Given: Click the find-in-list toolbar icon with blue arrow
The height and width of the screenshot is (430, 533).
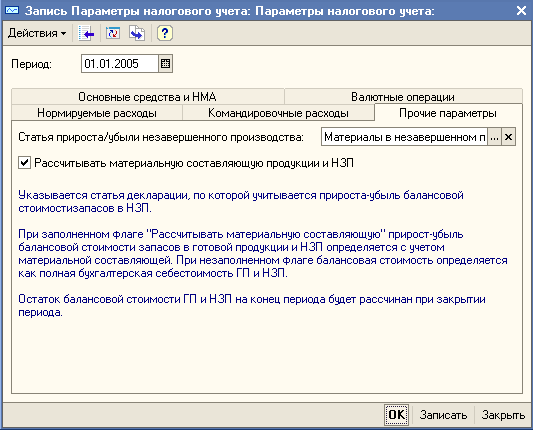Looking at the screenshot, I should (x=86, y=33).
